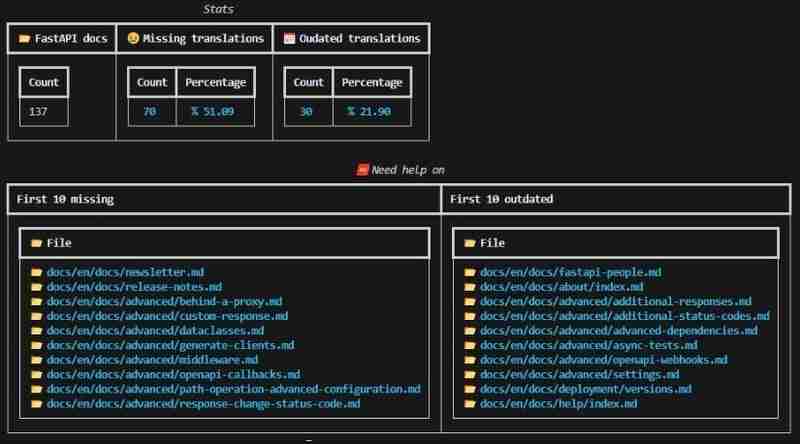Click Count header under FastAPI docs
This screenshot has height=444, width=800.
[x=43, y=83]
